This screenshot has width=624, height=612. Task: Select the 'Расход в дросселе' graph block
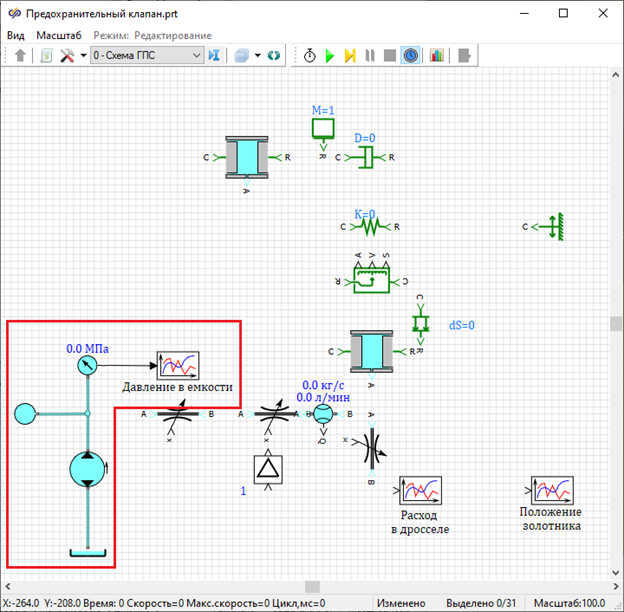(x=420, y=491)
